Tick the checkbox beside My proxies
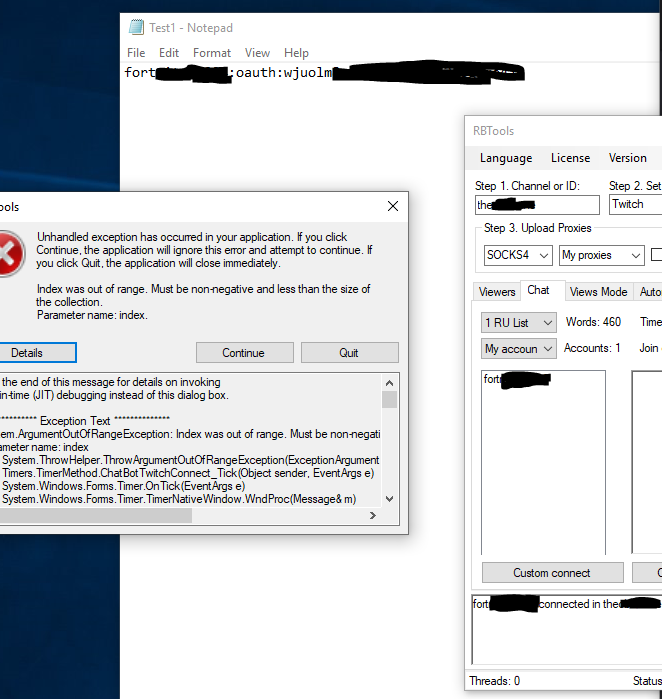This screenshot has width=662, height=699. [x=657, y=255]
